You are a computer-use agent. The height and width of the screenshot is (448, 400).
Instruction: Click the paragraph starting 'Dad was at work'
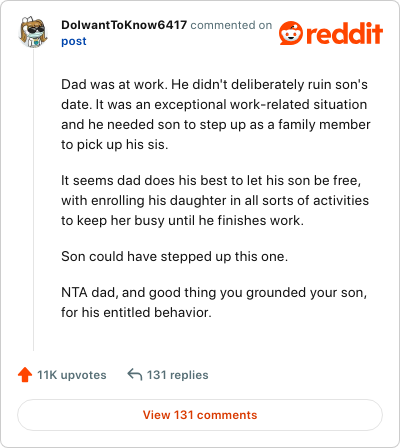tap(216, 114)
